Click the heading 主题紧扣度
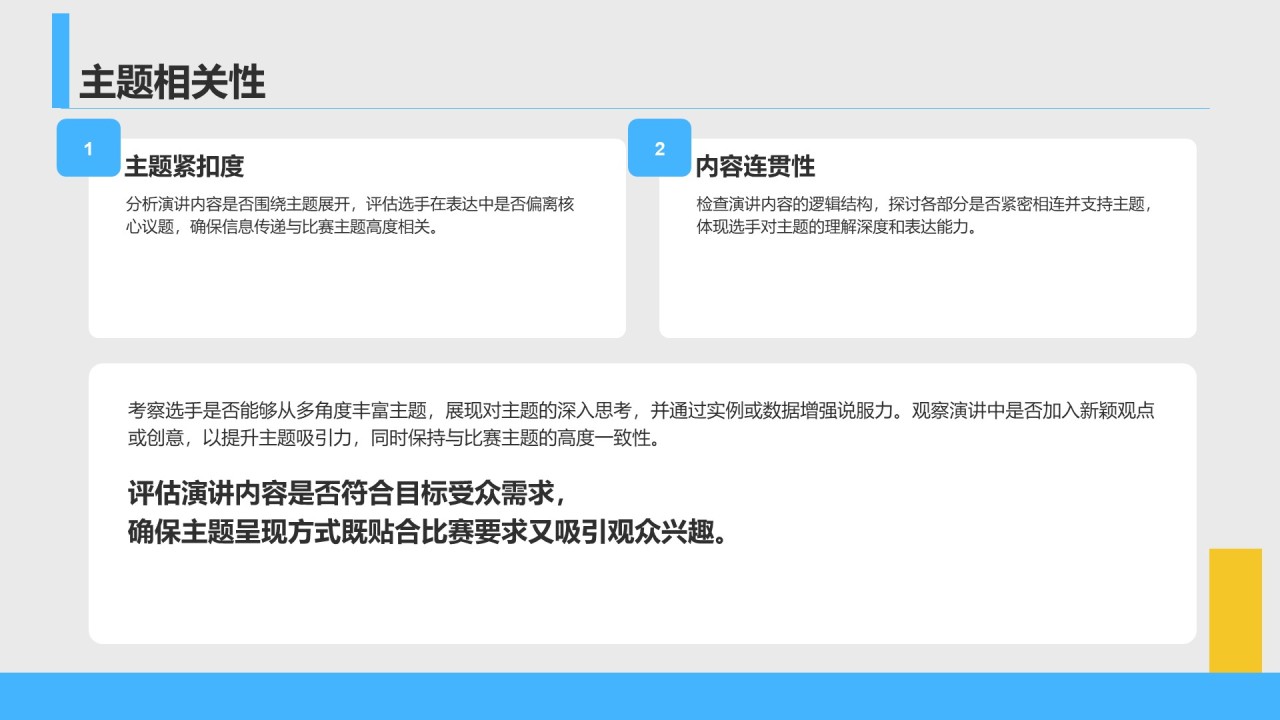The width and height of the screenshot is (1280, 720). (184, 166)
